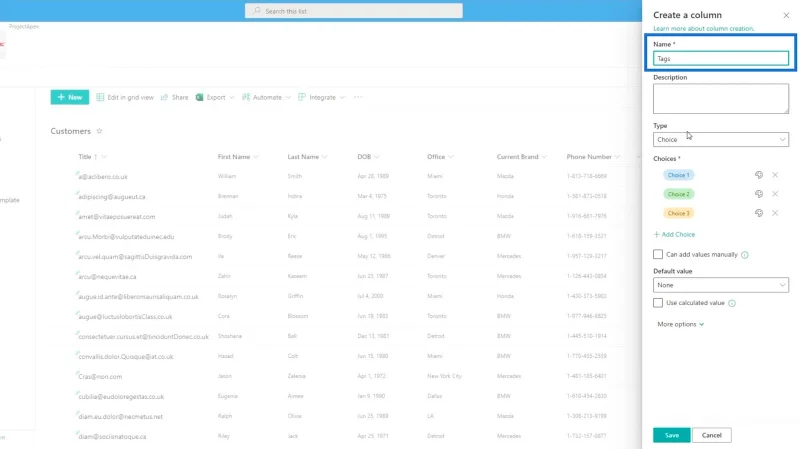This screenshot has height=449, width=800.
Task: Open Office column header menu
Action: click(x=451, y=157)
